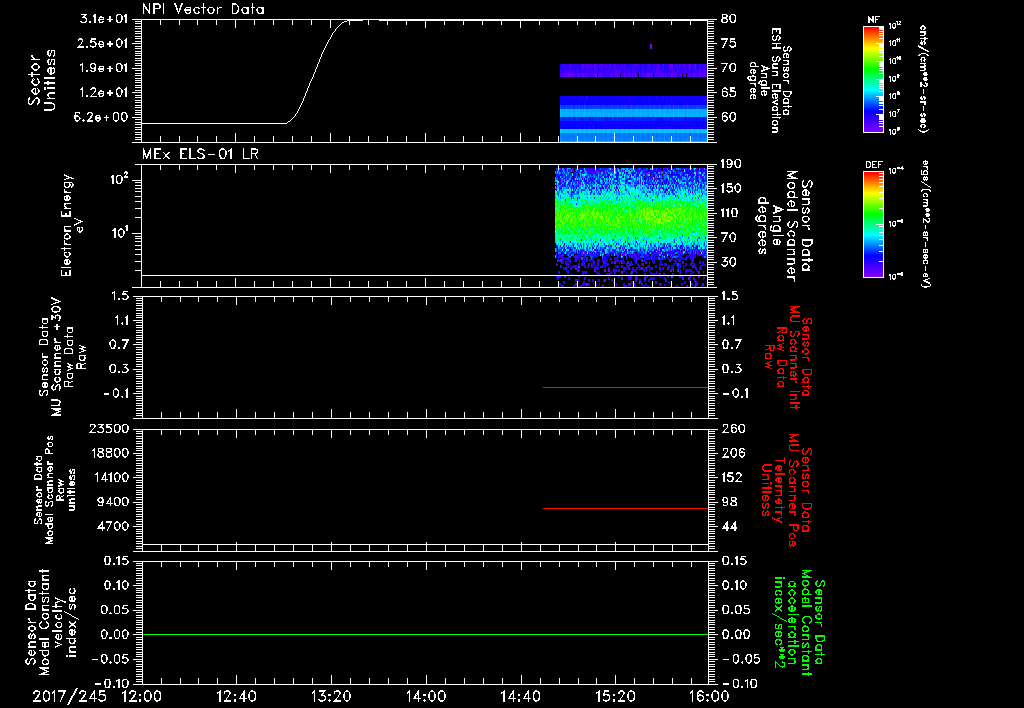Click the NF color bar gradient
The image size is (1024, 708).
(874, 79)
